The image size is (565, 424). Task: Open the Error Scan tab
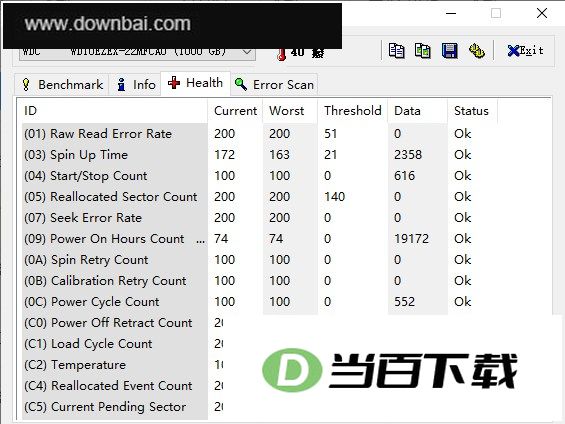click(274, 85)
